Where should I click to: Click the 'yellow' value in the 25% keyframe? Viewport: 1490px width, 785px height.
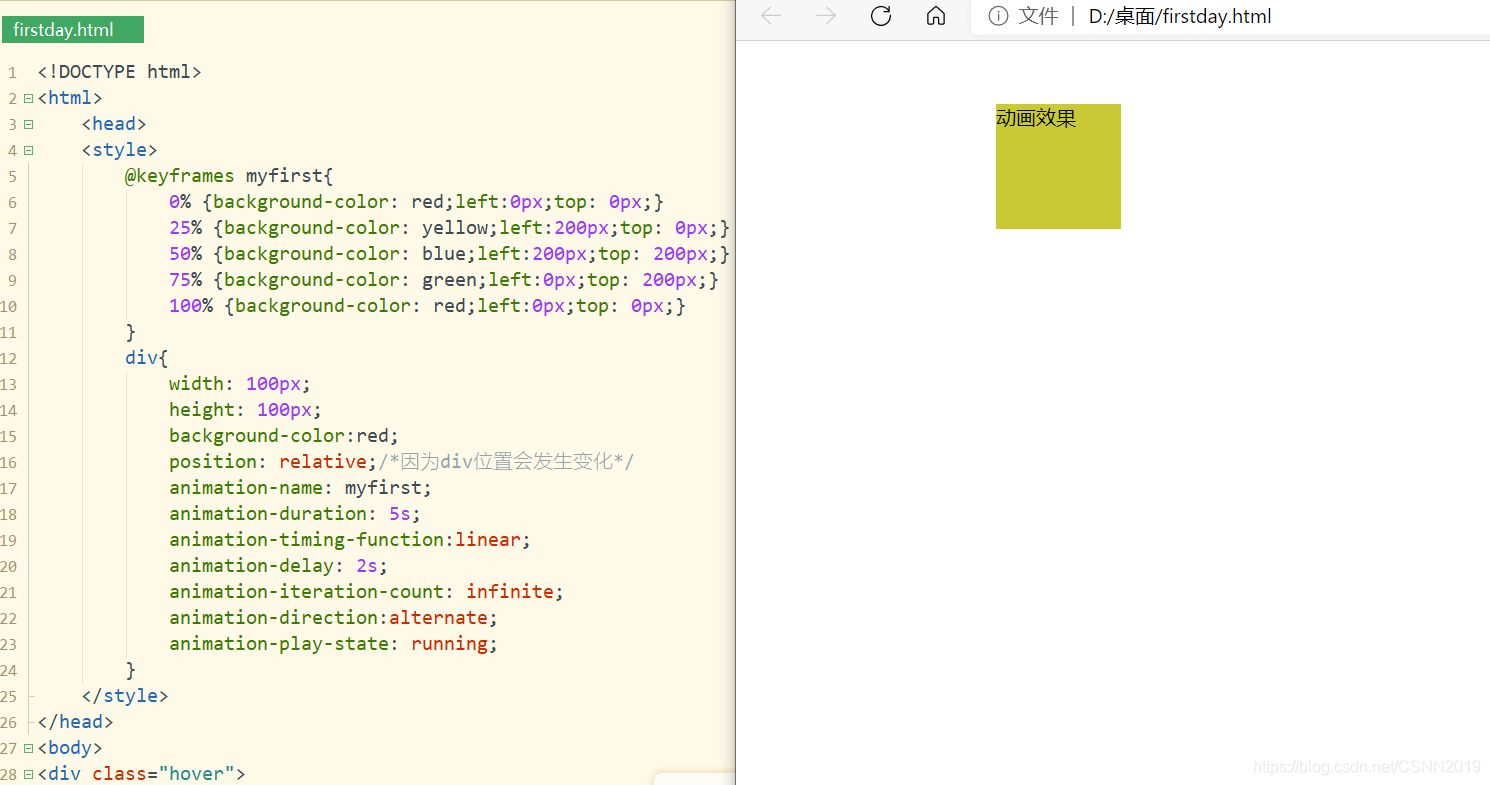pyautogui.click(x=455, y=228)
